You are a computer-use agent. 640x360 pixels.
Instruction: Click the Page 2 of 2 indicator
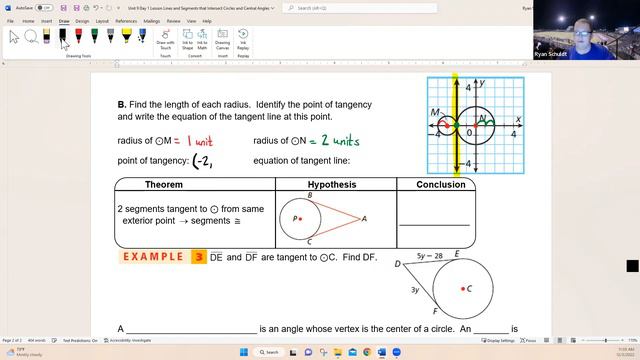pyautogui.click(x=12, y=340)
